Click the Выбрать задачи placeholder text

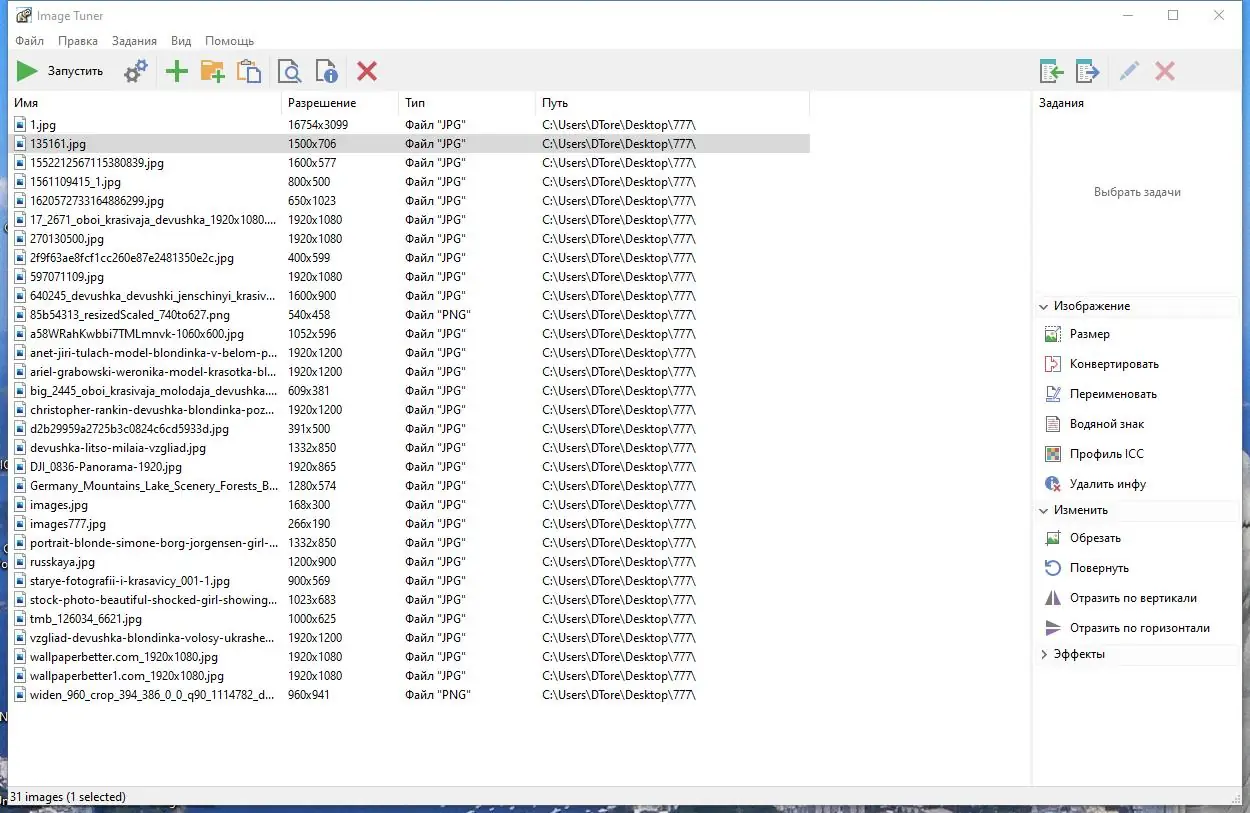tap(1137, 192)
